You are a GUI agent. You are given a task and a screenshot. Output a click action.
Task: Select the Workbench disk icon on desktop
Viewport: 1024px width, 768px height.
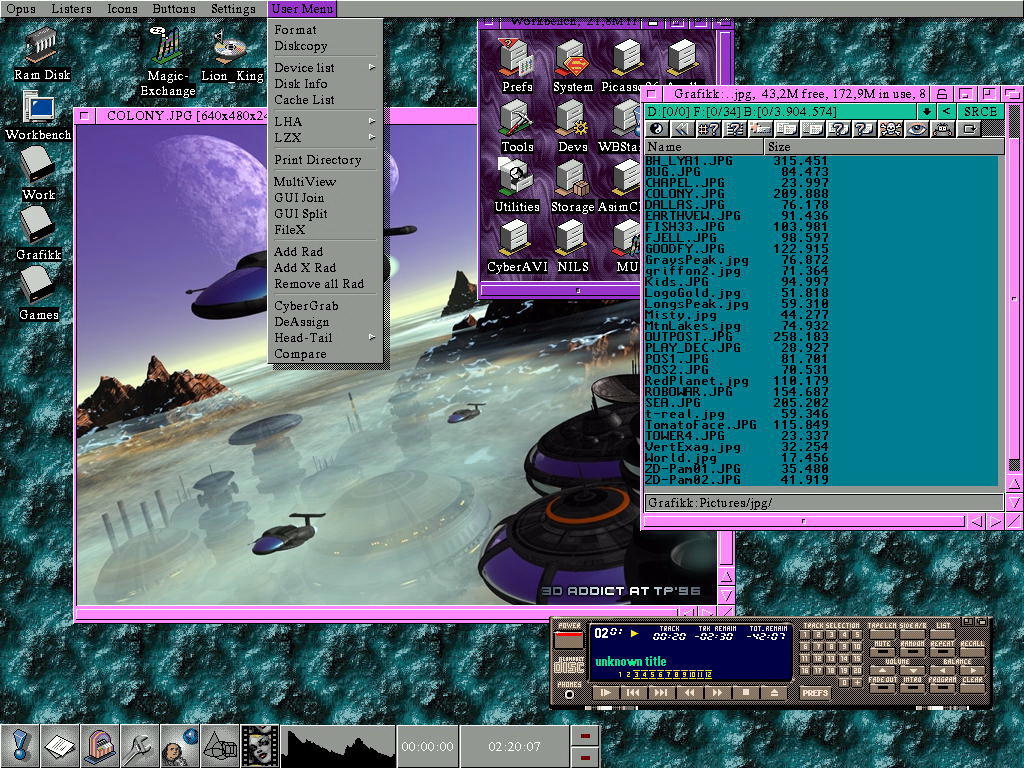(x=38, y=115)
